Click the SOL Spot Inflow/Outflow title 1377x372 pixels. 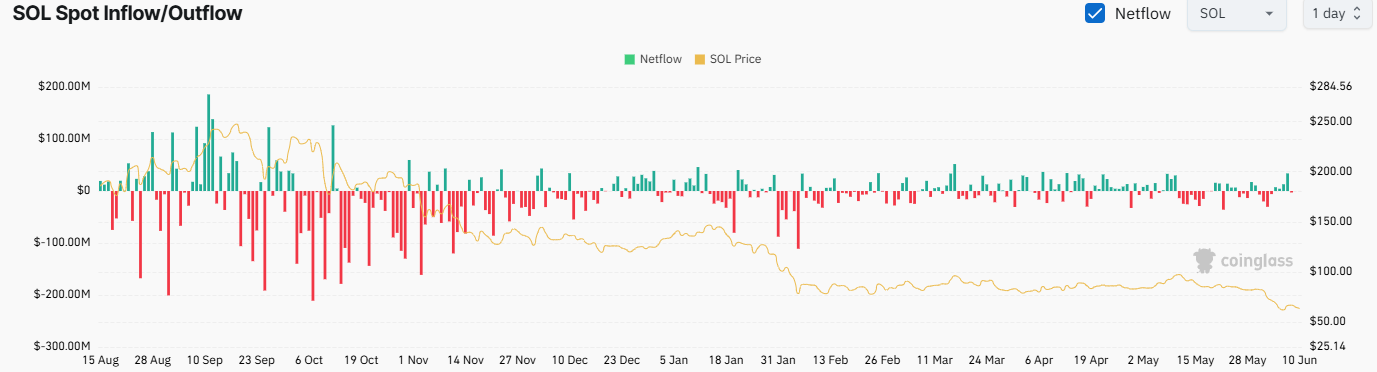[127, 13]
